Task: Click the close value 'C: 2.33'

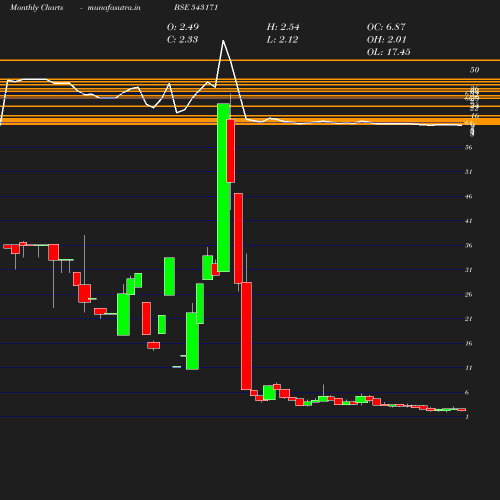Action: click(182, 39)
